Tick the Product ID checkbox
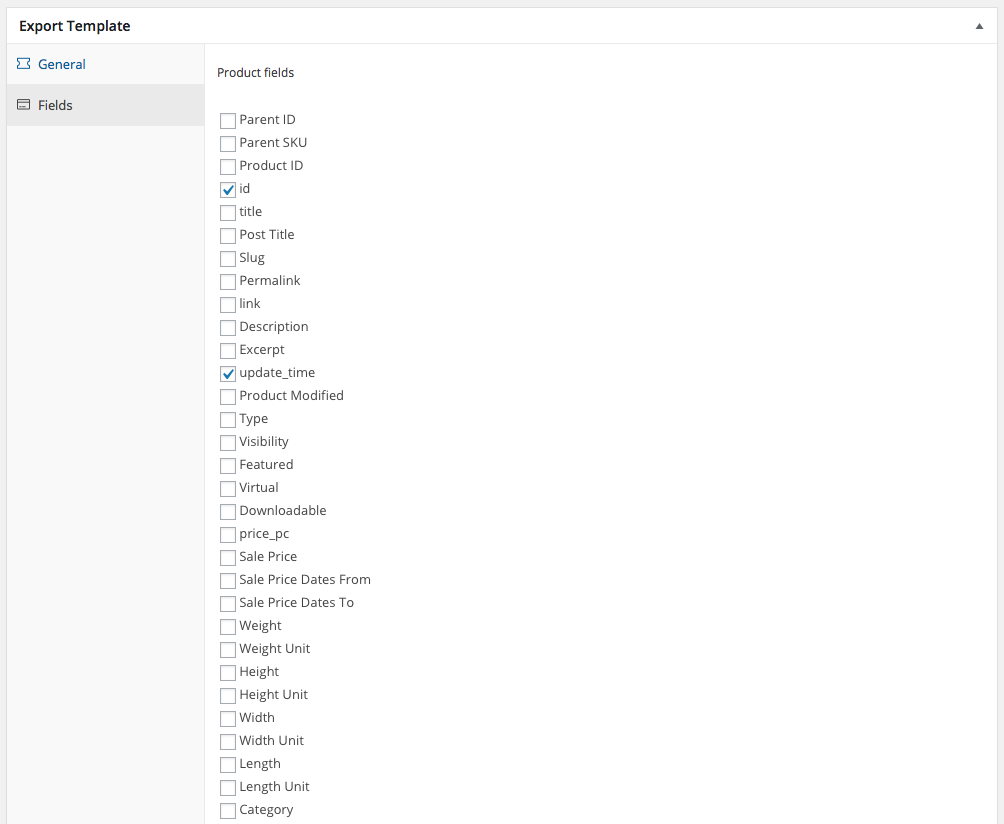 click(x=228, y=166)
